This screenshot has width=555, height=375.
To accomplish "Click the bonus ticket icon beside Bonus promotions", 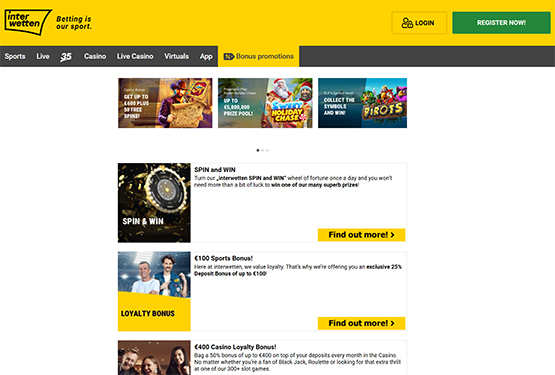I will (x=229, y=56).
